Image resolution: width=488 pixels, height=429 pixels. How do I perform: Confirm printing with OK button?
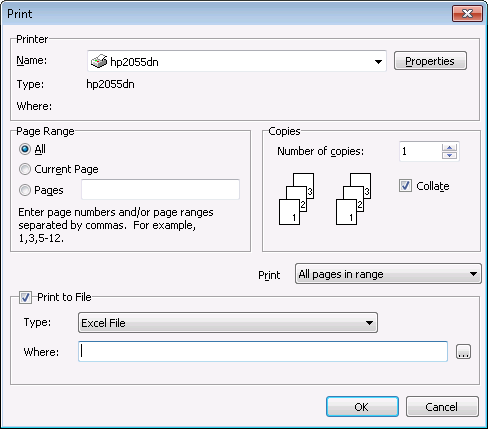(362, 407)
